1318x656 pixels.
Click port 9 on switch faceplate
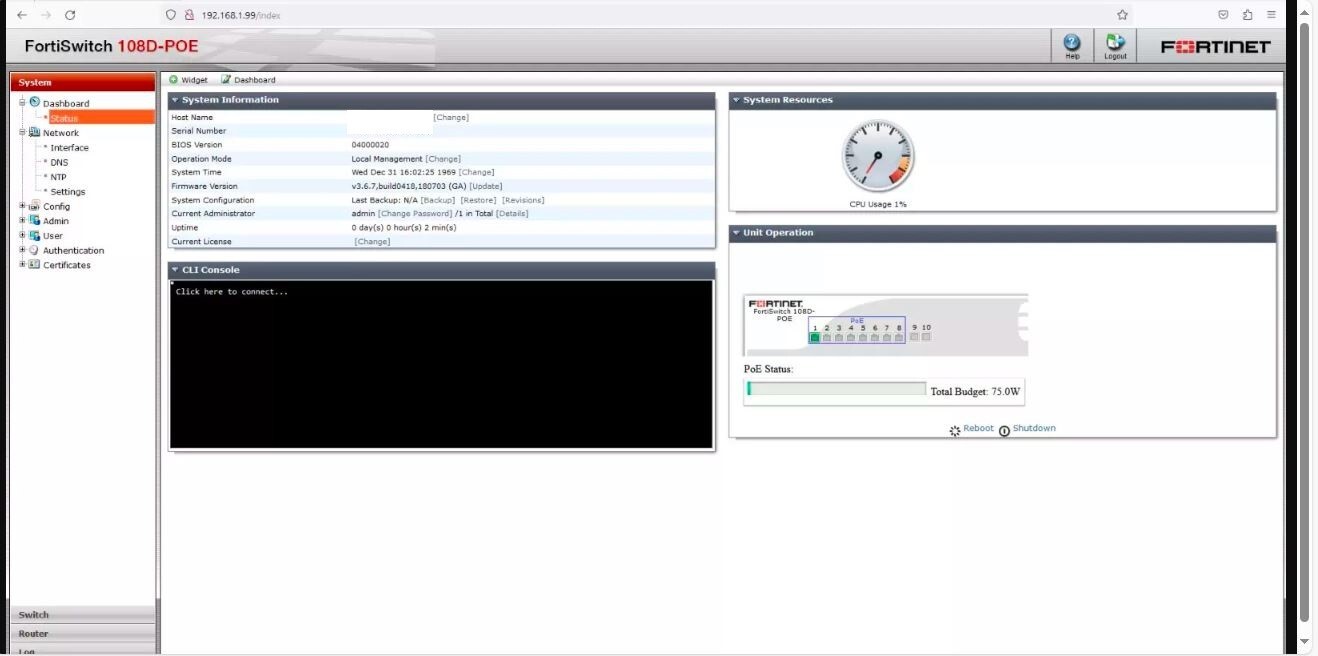(x=914, y=337)
